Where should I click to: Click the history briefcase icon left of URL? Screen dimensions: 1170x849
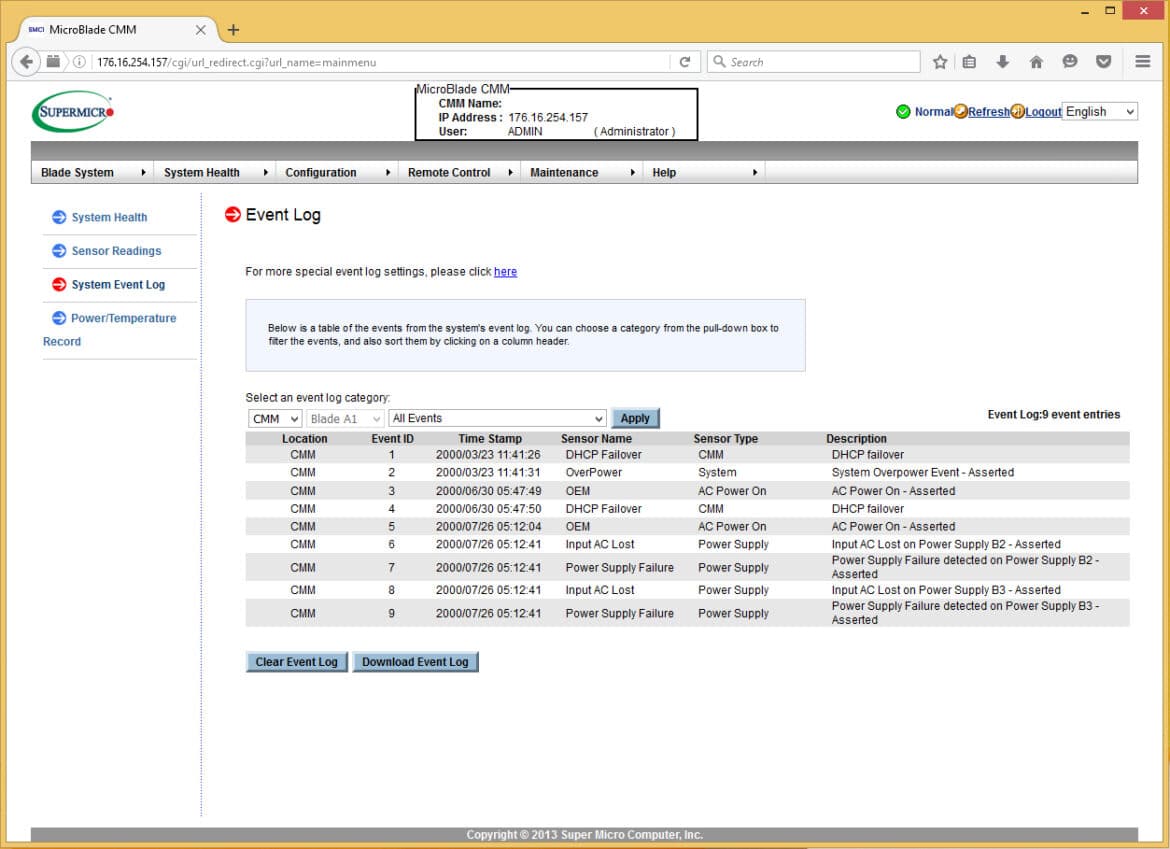pos(53,62)
